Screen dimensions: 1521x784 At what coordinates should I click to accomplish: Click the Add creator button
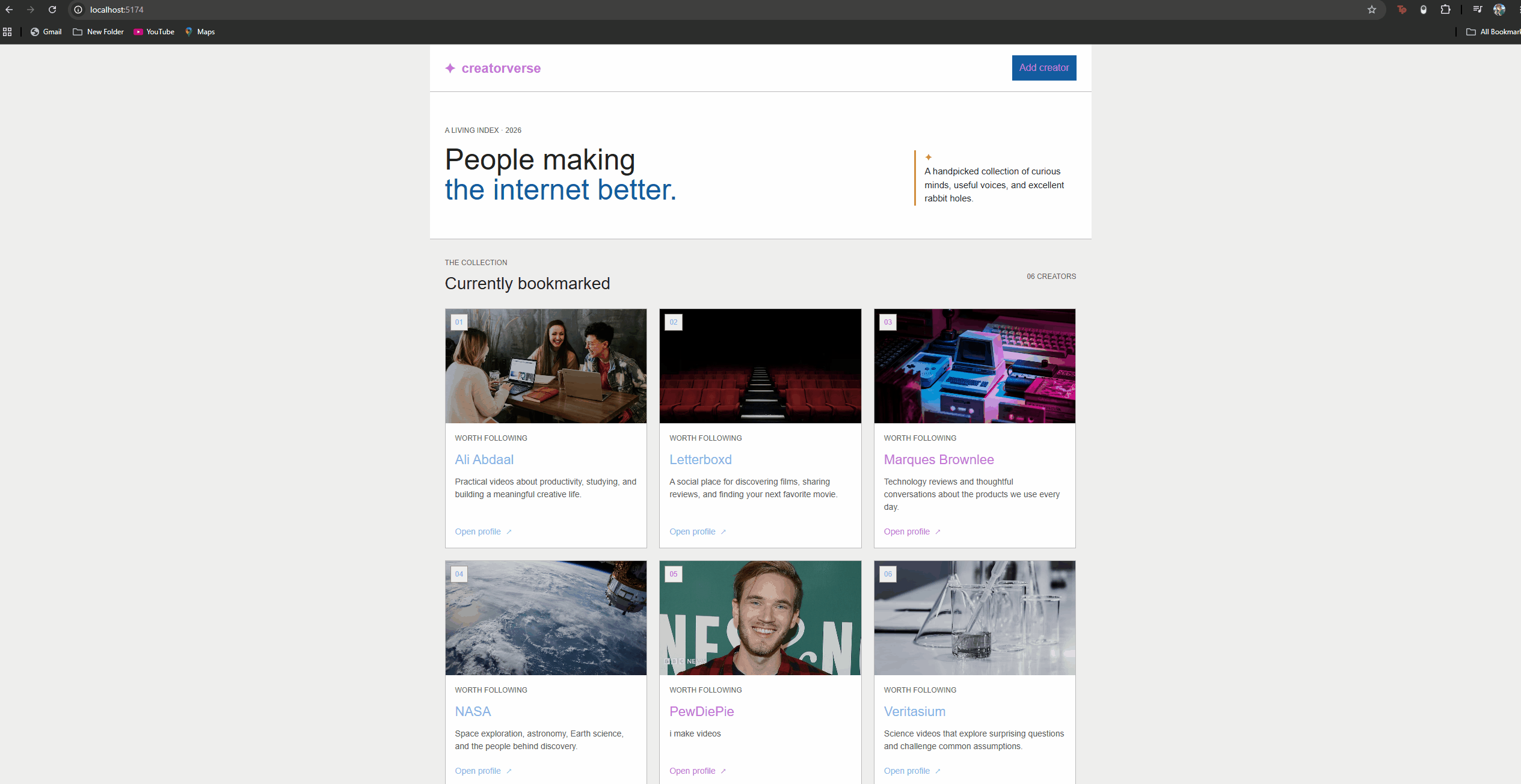point(1044,68)
